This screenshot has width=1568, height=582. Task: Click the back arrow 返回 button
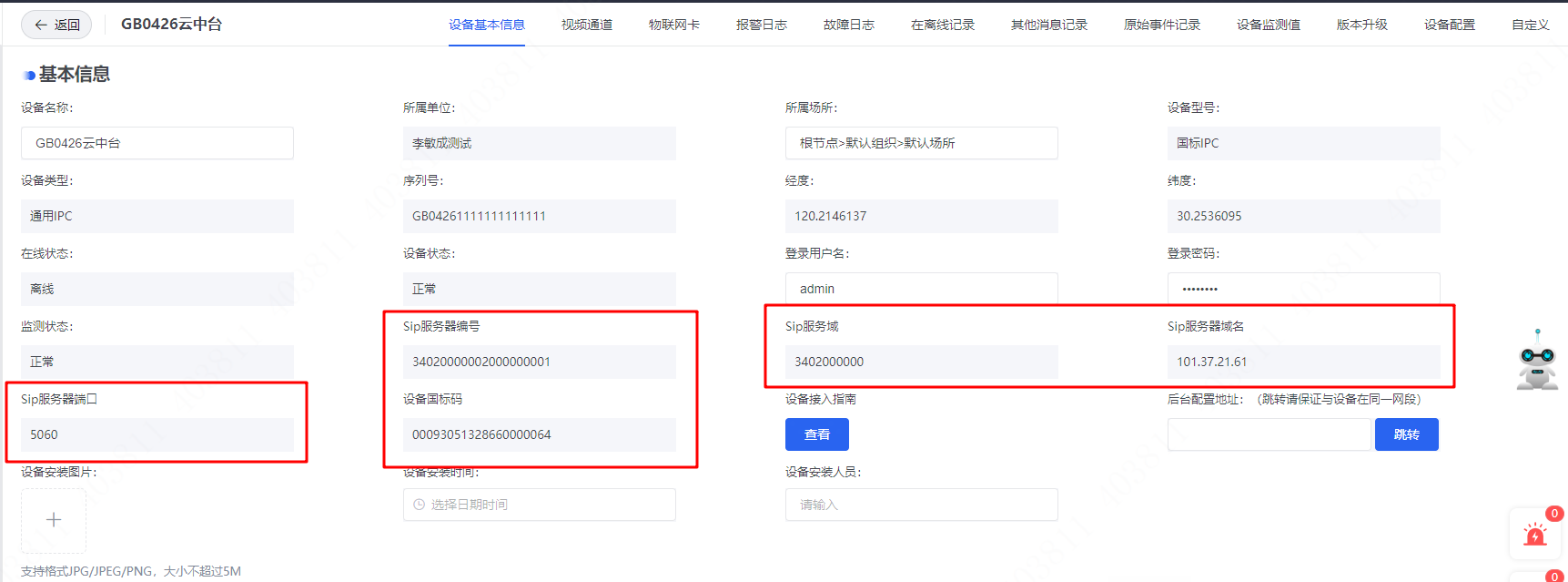tap(56, 25)
